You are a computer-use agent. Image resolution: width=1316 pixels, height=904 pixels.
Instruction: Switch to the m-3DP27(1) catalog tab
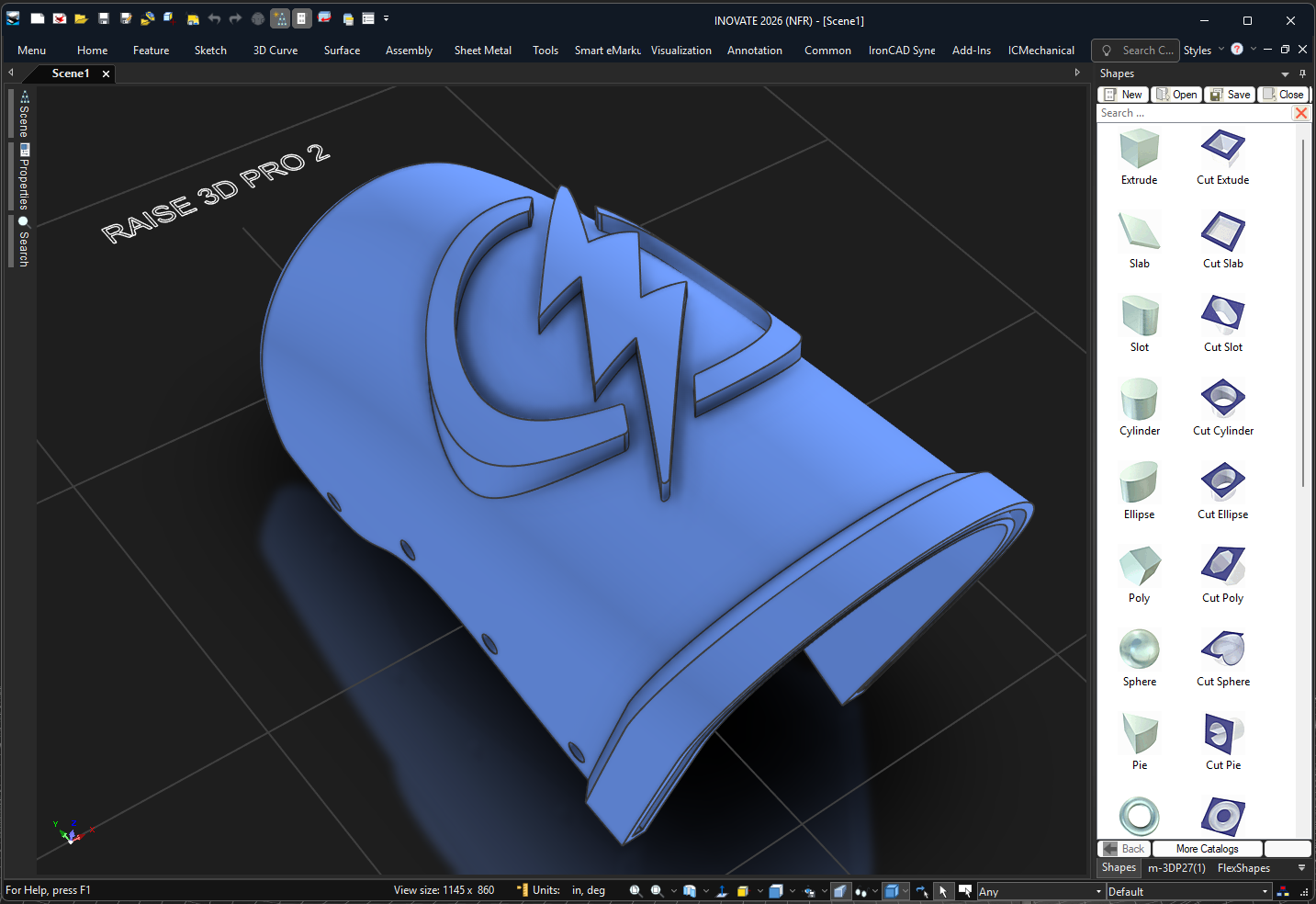click(1176, 868)
